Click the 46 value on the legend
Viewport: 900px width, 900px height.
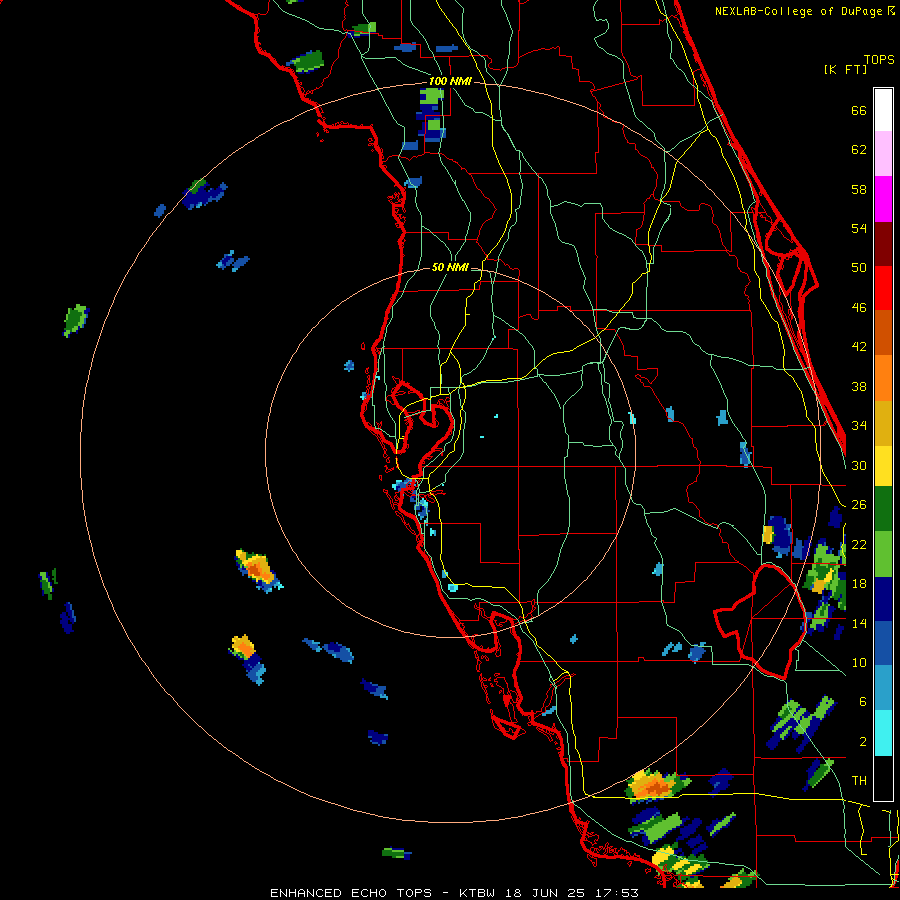click(859, 308)
